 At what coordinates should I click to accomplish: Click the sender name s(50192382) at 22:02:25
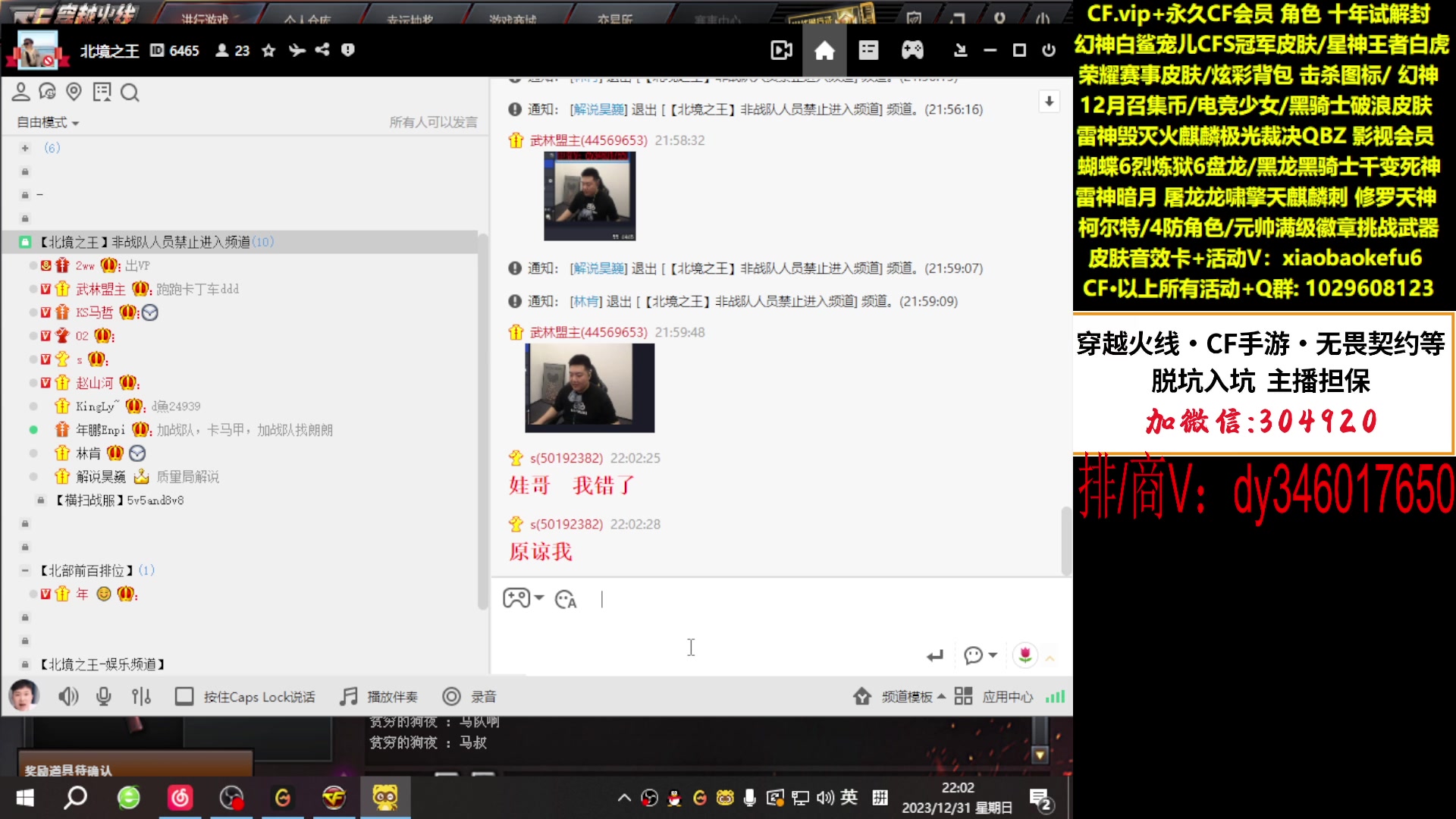566,458
